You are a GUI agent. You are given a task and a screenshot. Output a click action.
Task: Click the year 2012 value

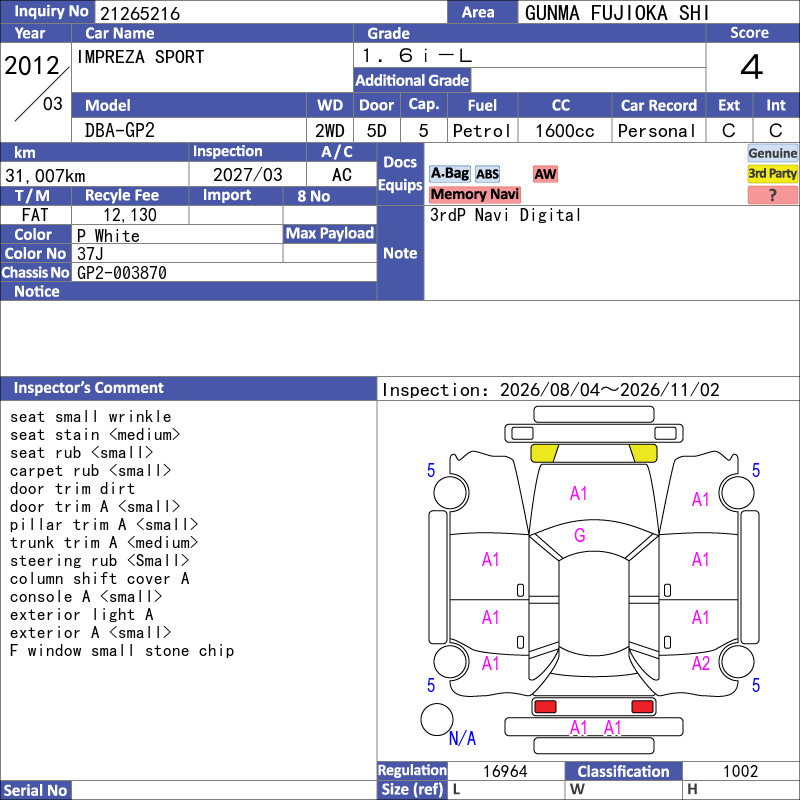tap(32, 65)
